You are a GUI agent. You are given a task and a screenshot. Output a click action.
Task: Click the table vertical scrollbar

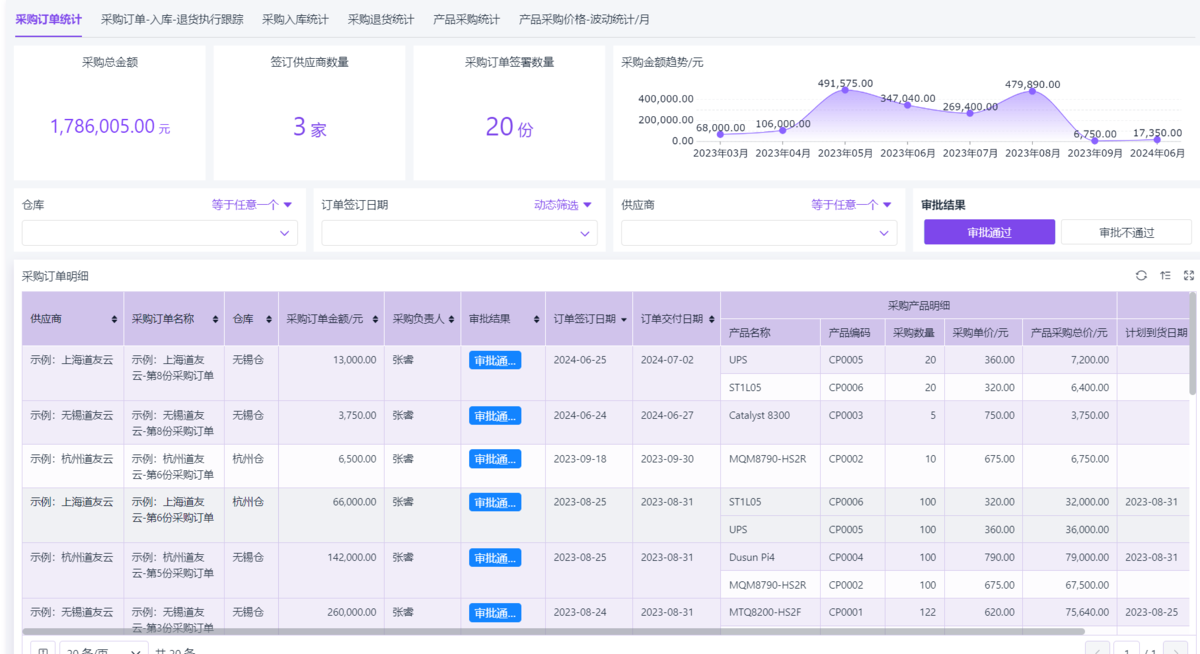tap(1192, 343)
